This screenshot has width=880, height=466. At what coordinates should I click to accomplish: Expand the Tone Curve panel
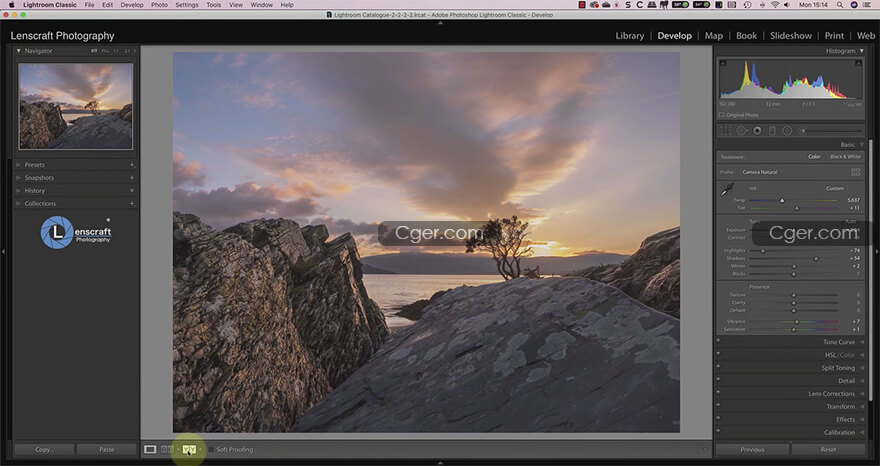(x=861, y=342)
